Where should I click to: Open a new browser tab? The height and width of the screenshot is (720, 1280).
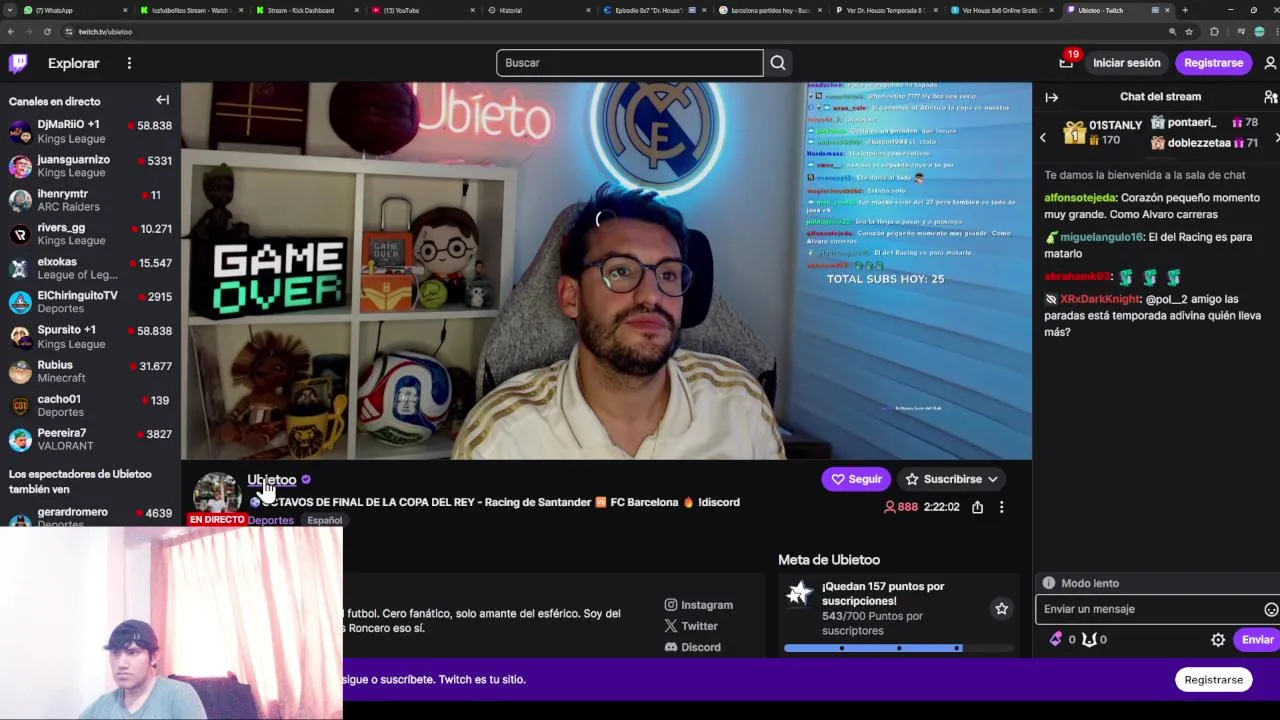point(1185,10)
